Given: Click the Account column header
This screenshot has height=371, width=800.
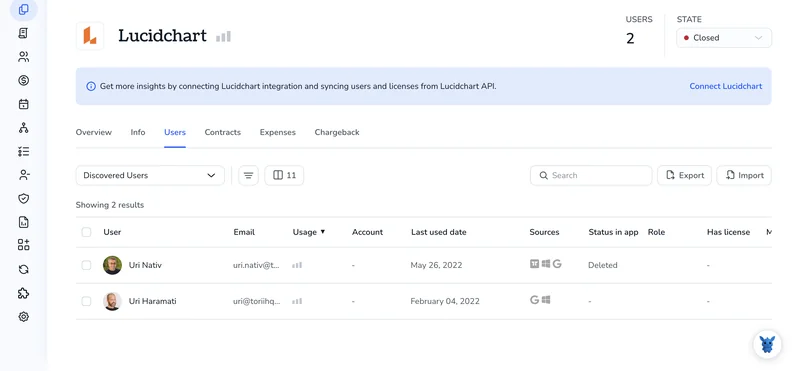Looking at the screenshot, I should [367, 232].
